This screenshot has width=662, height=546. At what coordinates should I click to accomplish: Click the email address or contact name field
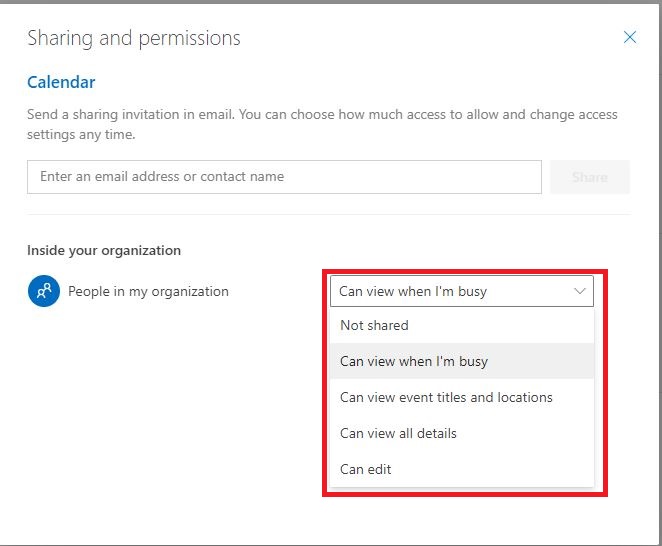284,177
